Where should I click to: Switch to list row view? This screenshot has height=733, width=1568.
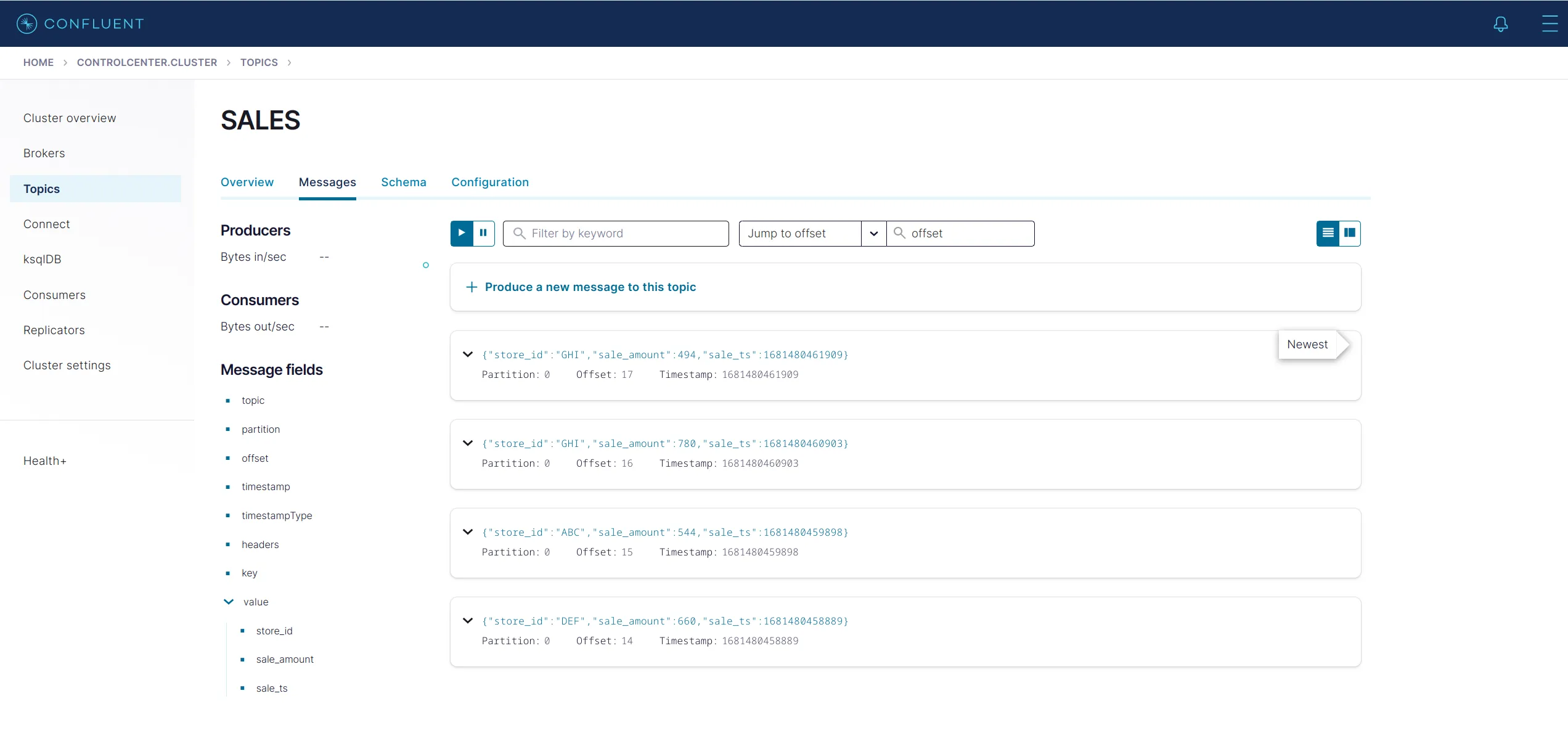(x=1328, y=233)
